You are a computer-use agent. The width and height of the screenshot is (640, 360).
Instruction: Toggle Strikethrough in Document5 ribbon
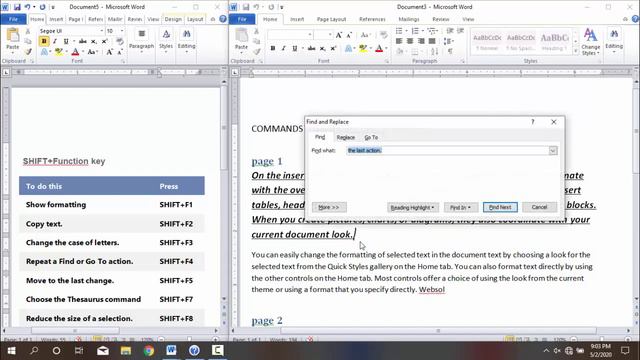pos(83,41)
